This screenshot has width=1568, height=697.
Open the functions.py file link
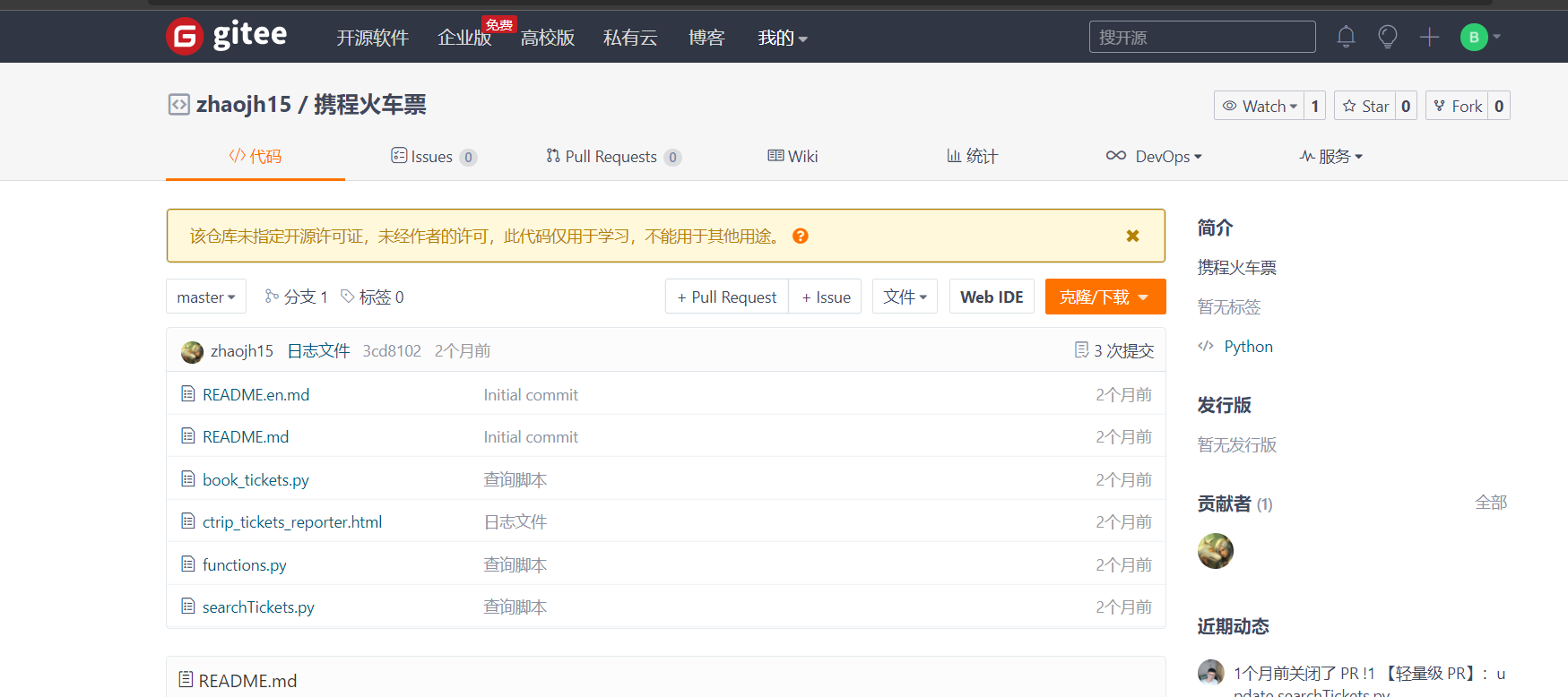[245, 564]
